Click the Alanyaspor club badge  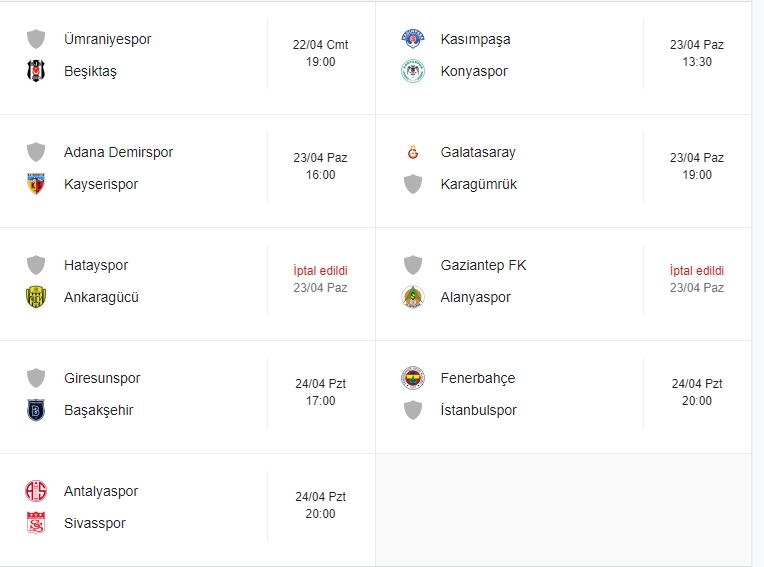coord(412,297)
